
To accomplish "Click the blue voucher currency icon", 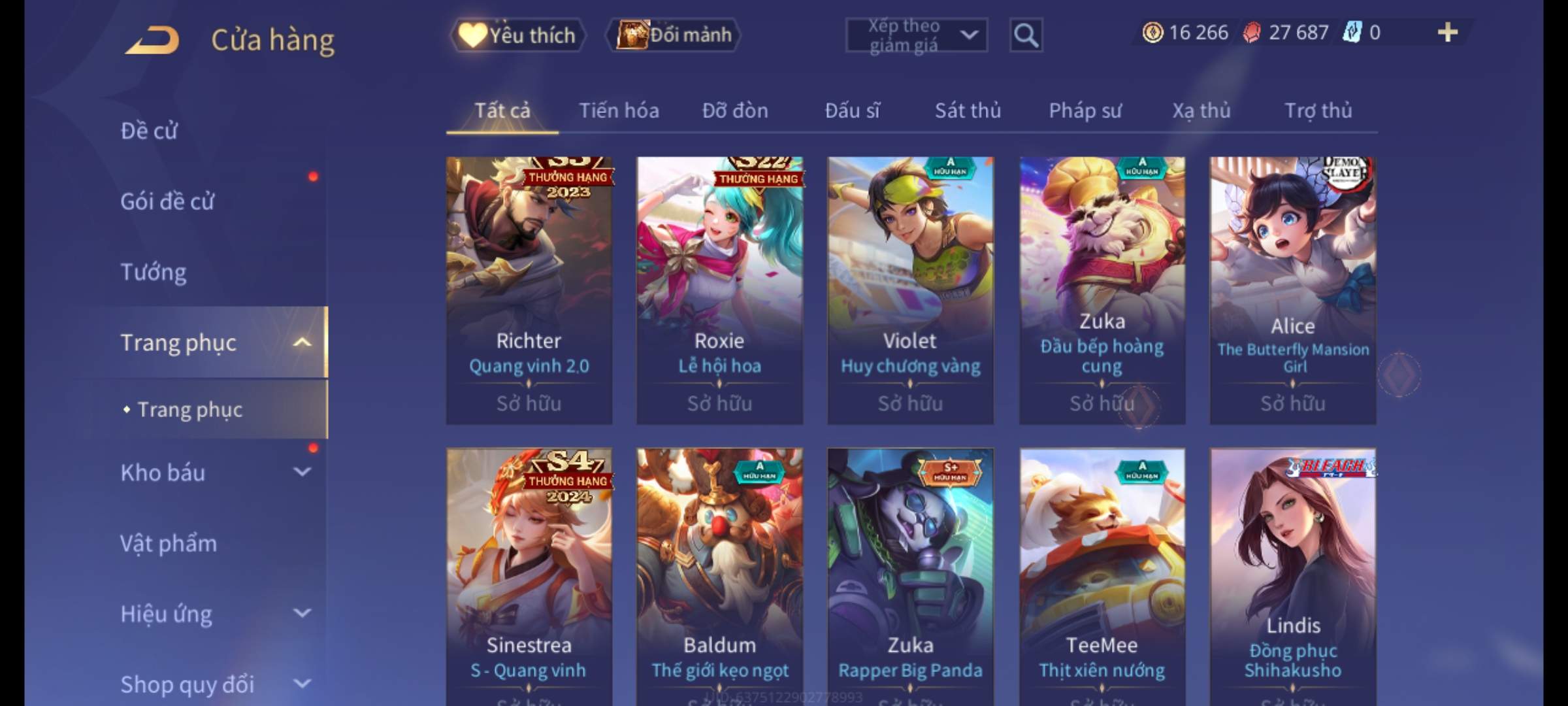I will click(1352, 32).
